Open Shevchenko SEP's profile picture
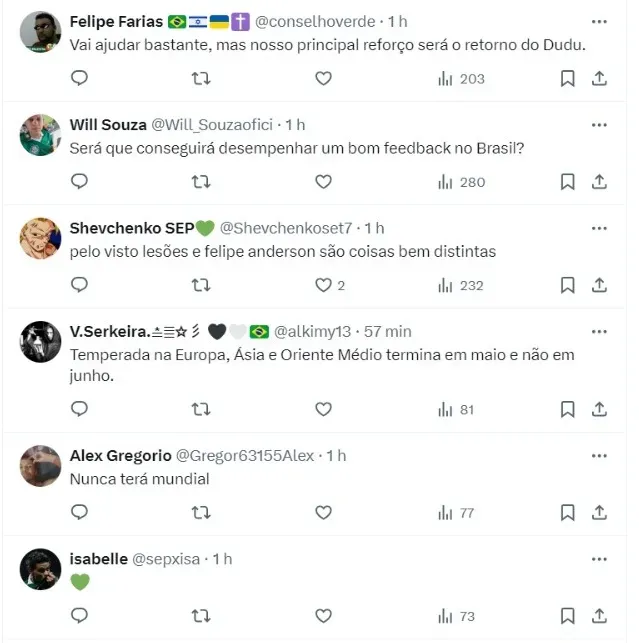Viewport: 639px width, 643px height. (40, 238)
